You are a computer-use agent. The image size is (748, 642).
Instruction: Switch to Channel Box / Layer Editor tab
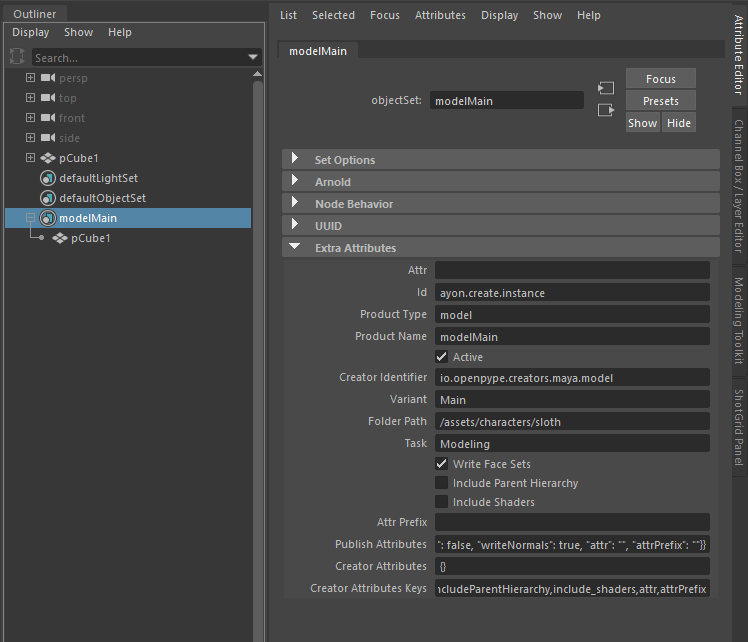(739, 186)
